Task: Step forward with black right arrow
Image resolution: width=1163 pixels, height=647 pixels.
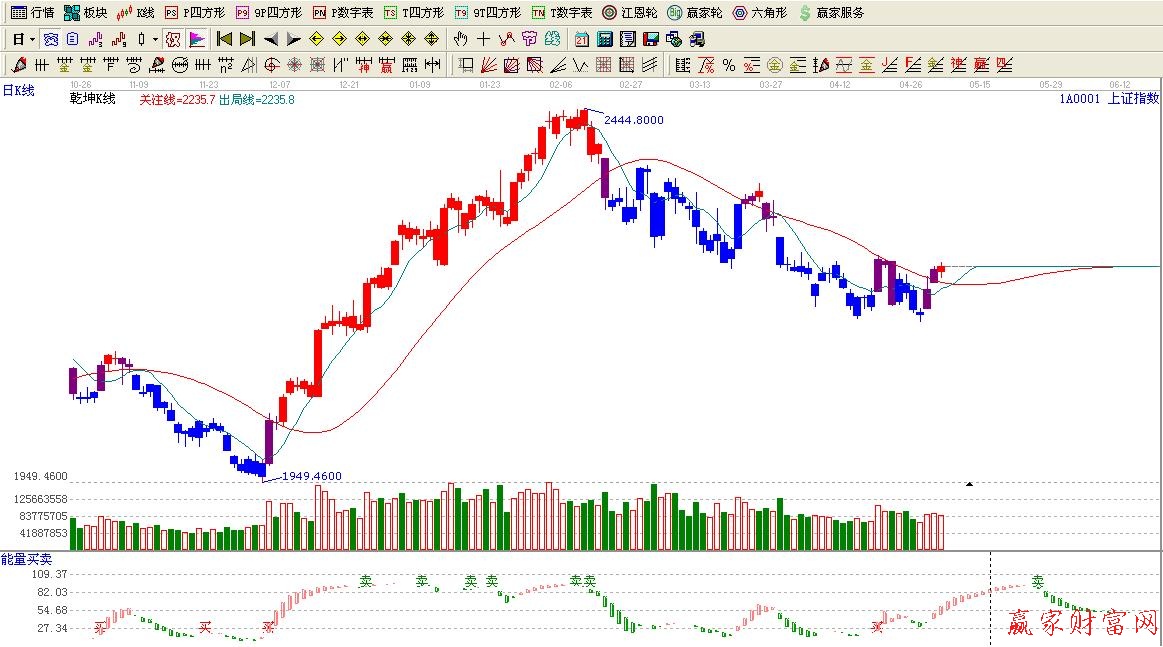Action: click(294, 39)
